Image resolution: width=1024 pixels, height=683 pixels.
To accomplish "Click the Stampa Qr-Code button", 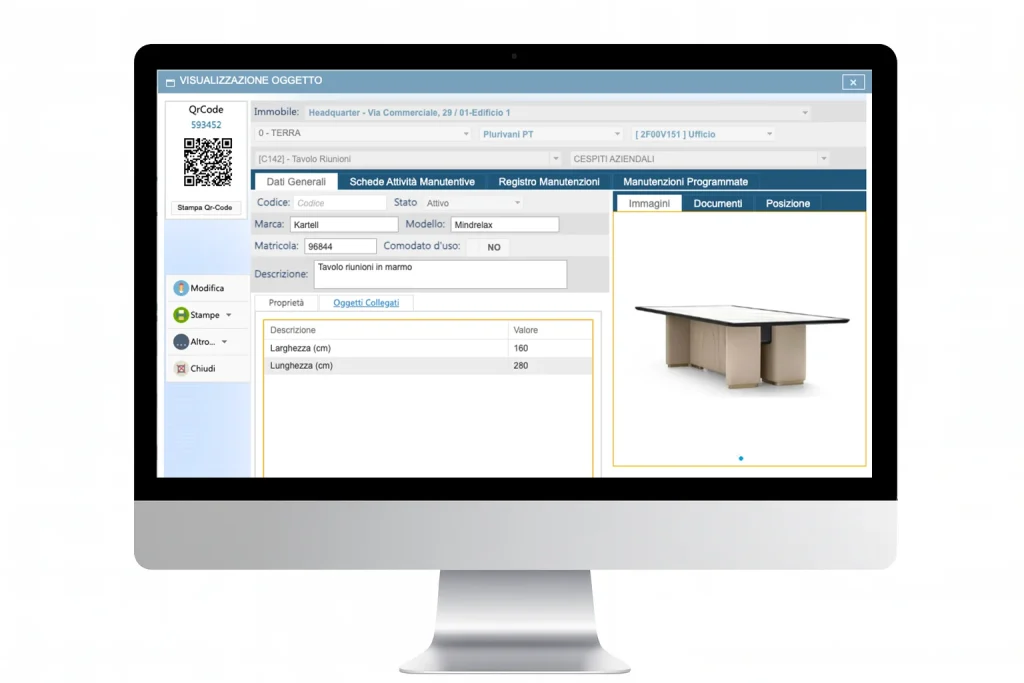I will point(205,208).
